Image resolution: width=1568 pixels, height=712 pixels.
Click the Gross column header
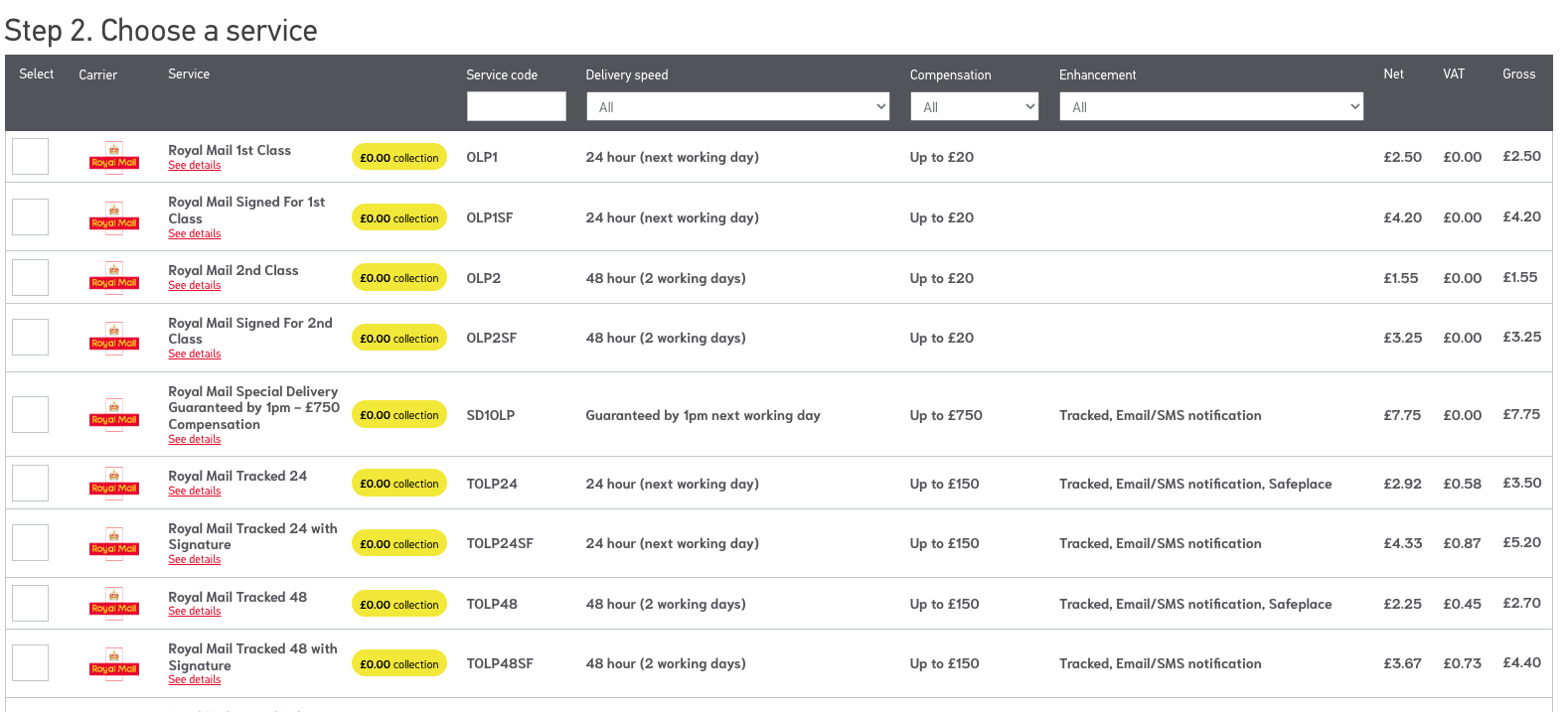1519,74
